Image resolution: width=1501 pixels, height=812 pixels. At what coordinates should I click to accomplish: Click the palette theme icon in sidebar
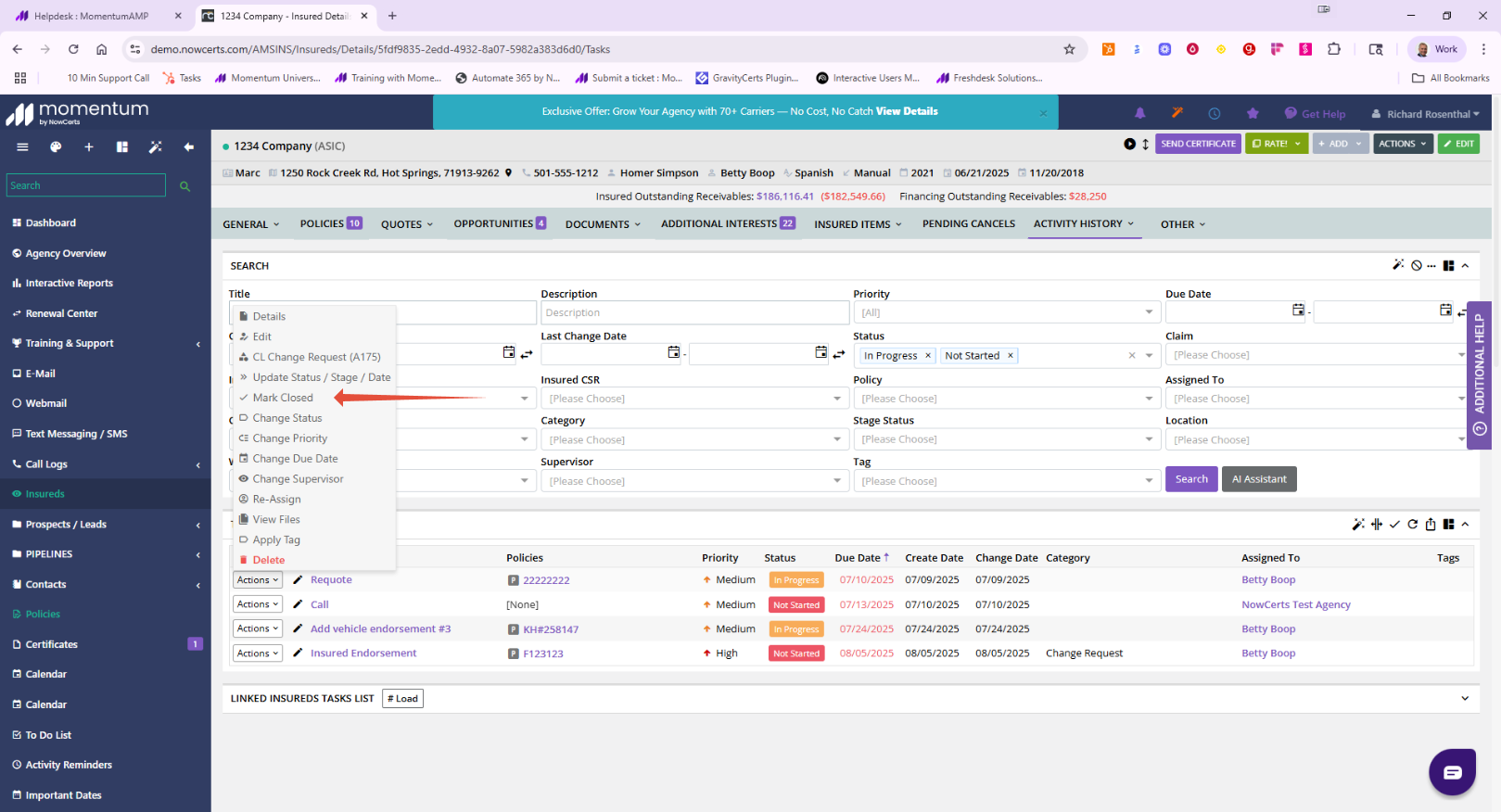(56, 146)
